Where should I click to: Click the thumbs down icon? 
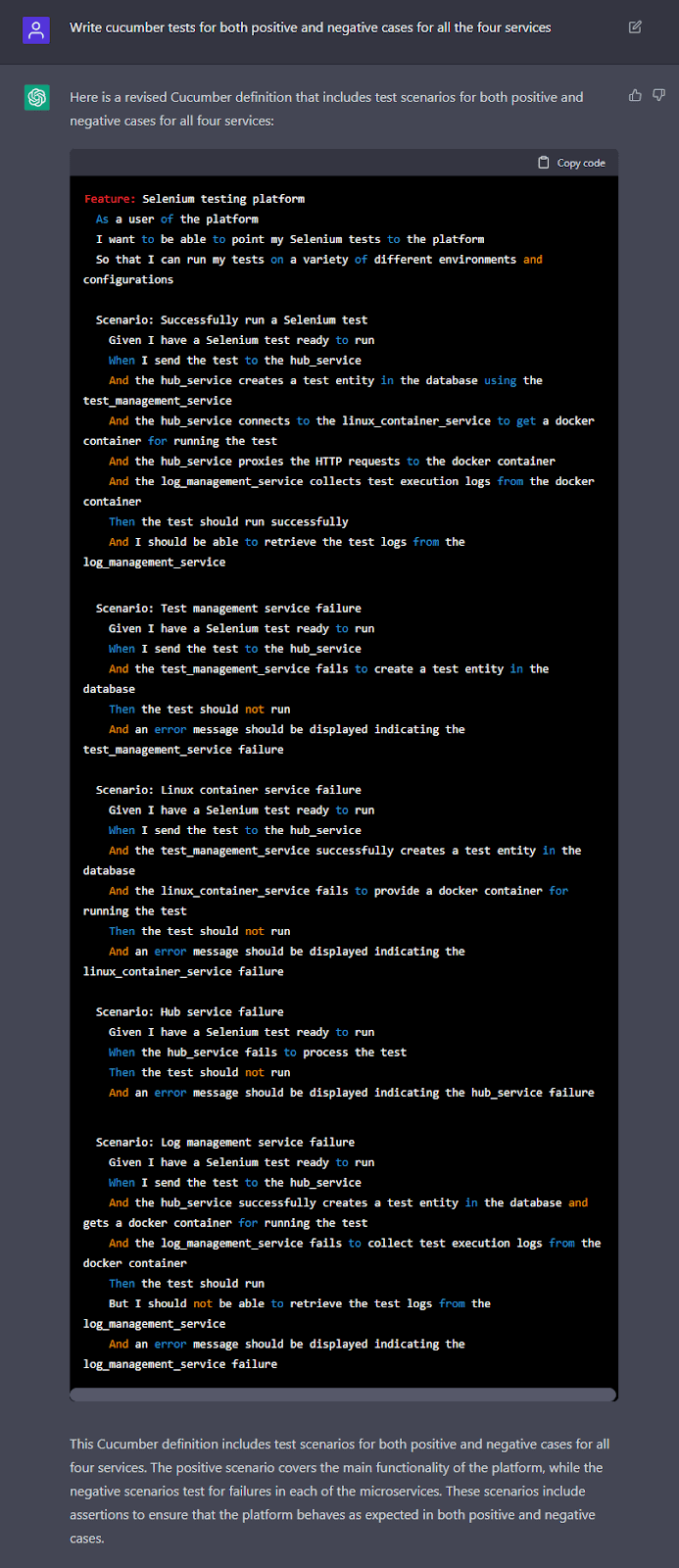click(x=658, y=95)
